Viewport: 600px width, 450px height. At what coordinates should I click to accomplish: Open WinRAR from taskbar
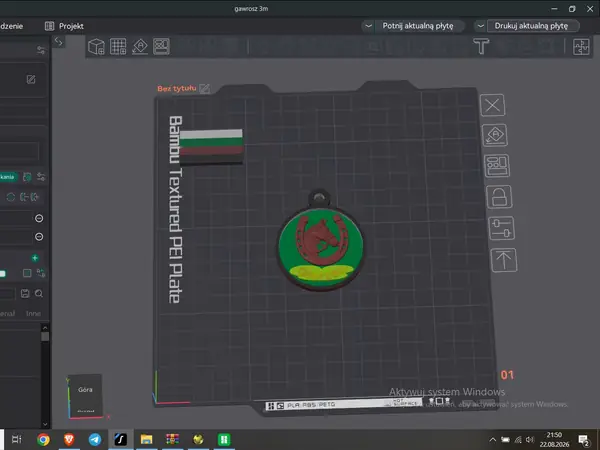click(x=172, y=439)
